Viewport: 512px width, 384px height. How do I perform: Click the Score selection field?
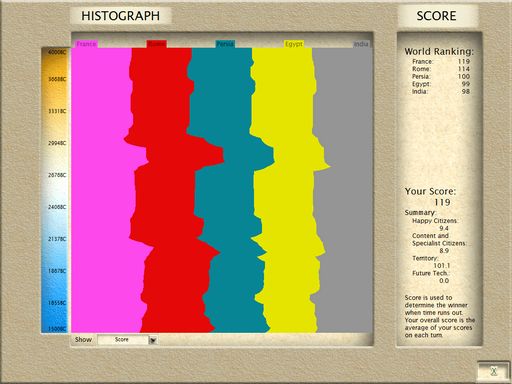122,340
